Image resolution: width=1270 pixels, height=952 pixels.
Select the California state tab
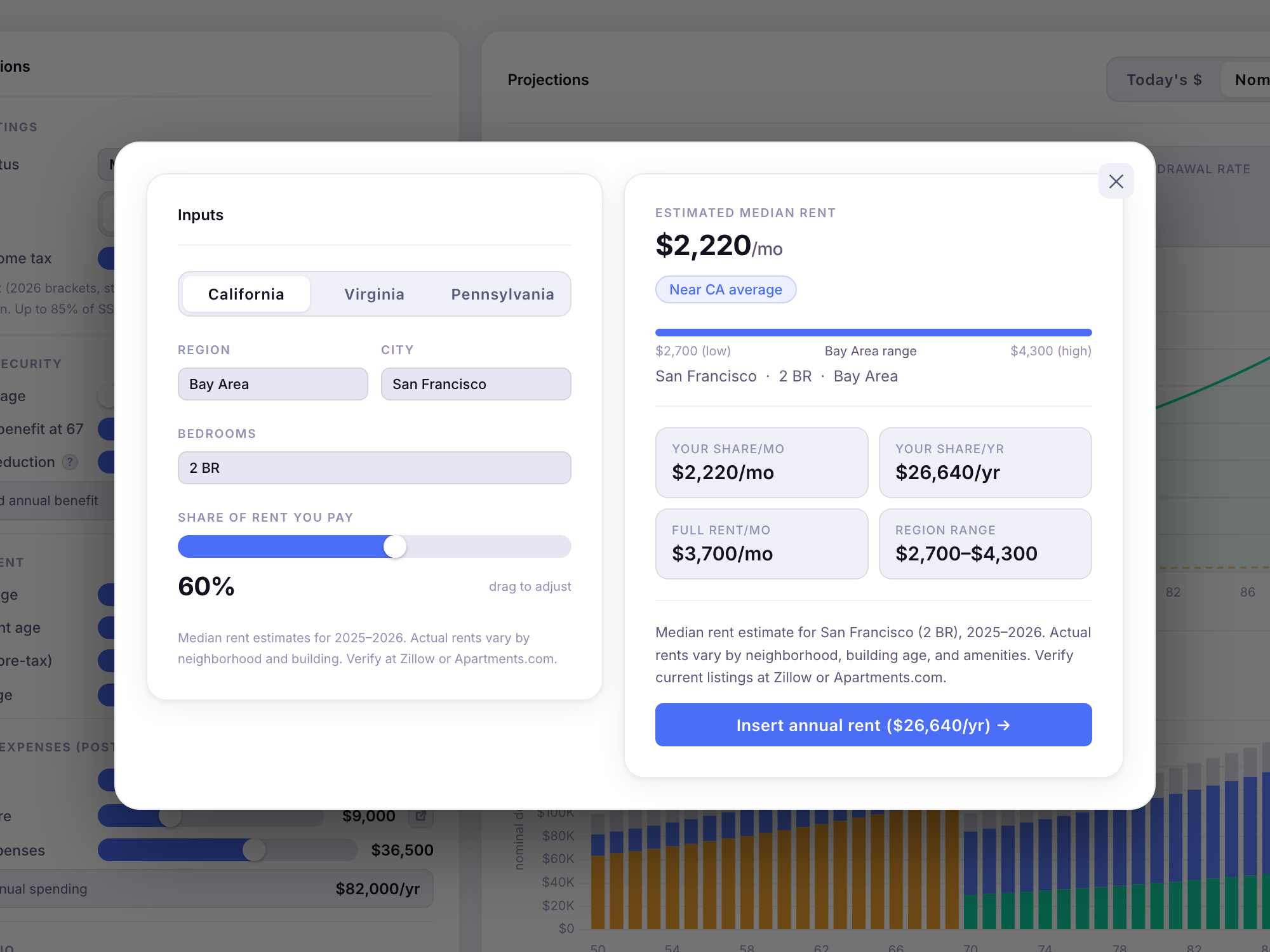click(246, 294)
